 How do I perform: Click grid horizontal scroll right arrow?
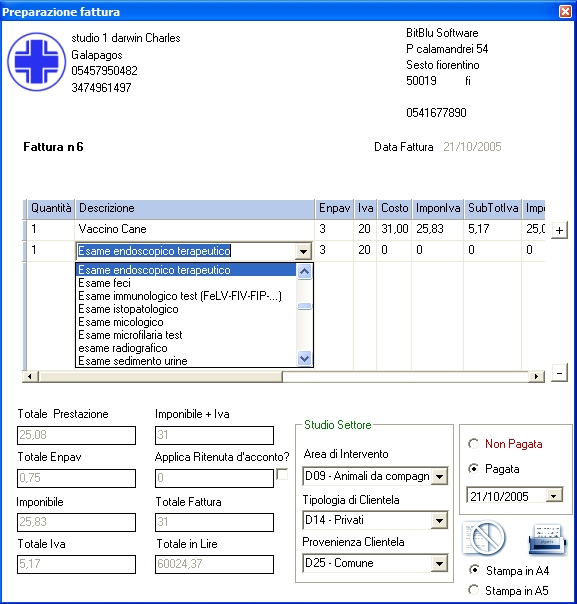point(537,376)
